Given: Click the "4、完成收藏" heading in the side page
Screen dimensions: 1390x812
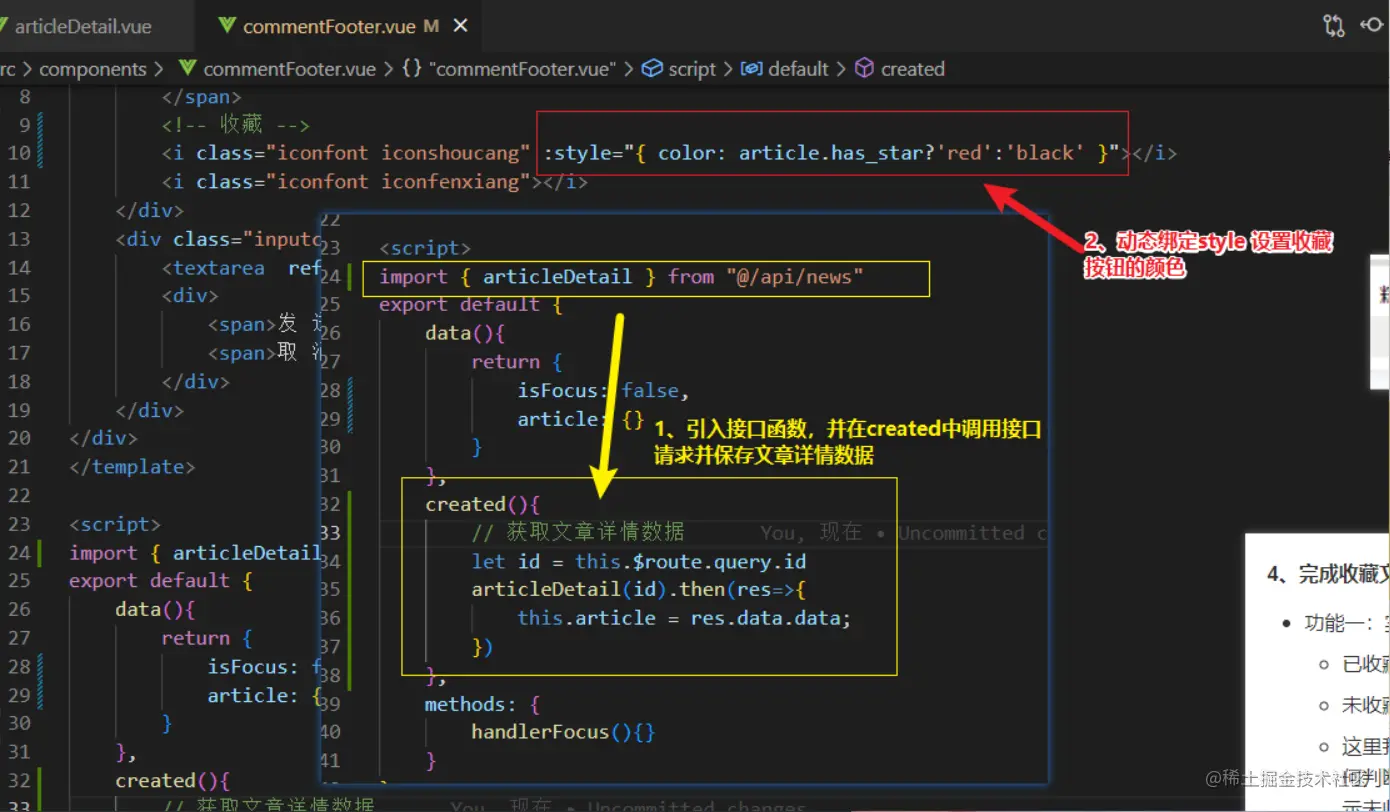Looking at the screenshot, I should 1327,574.
